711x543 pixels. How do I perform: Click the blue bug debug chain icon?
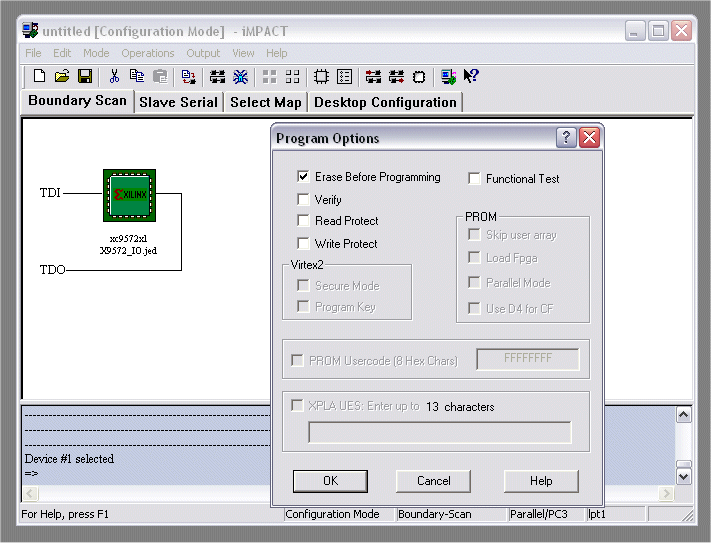coord(240,77)
